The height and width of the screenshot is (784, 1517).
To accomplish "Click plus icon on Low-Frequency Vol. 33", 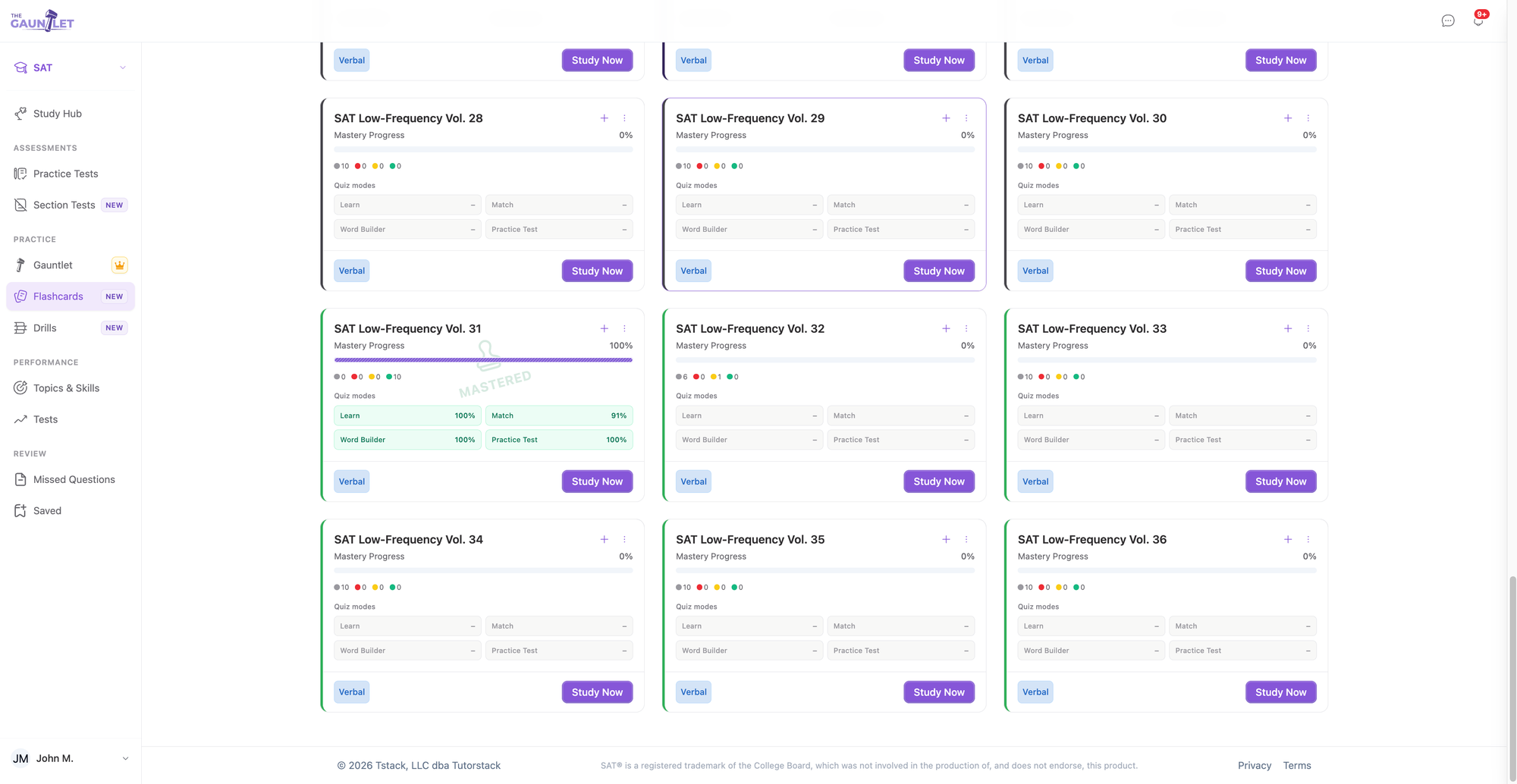I will click(1288, 329).
